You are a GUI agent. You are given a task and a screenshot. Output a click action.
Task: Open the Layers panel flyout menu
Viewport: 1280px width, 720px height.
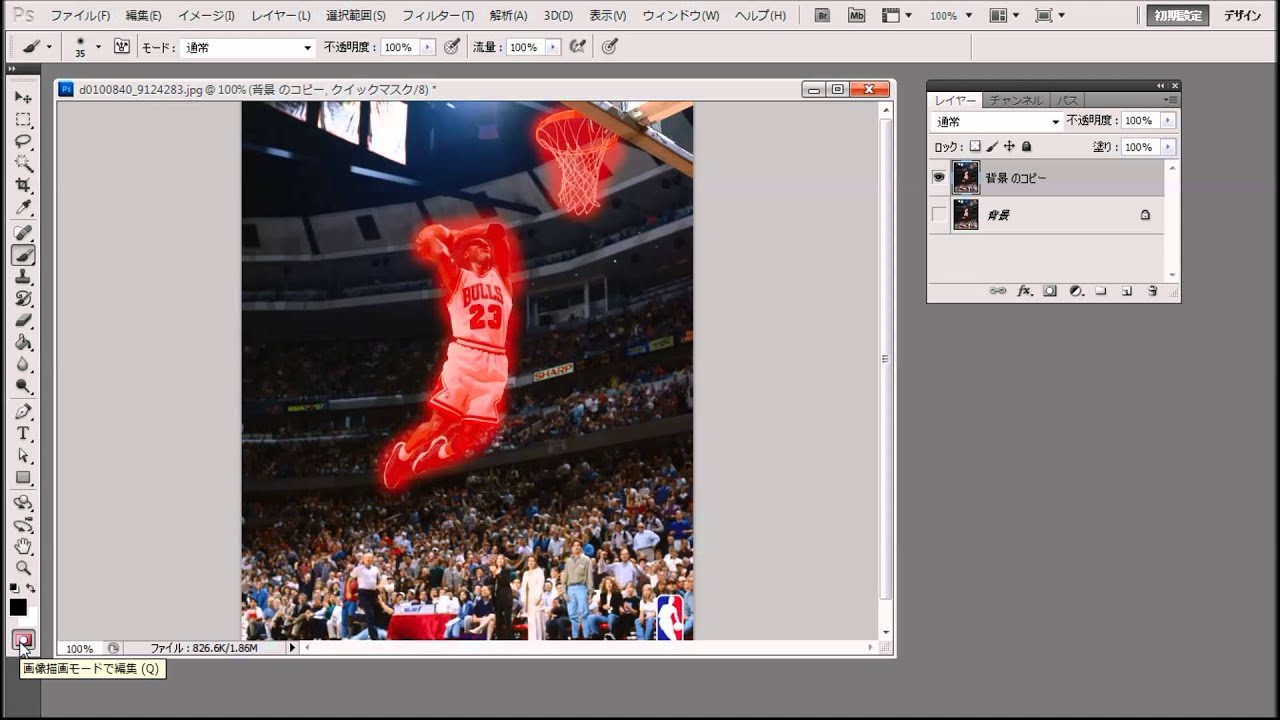1171,100
